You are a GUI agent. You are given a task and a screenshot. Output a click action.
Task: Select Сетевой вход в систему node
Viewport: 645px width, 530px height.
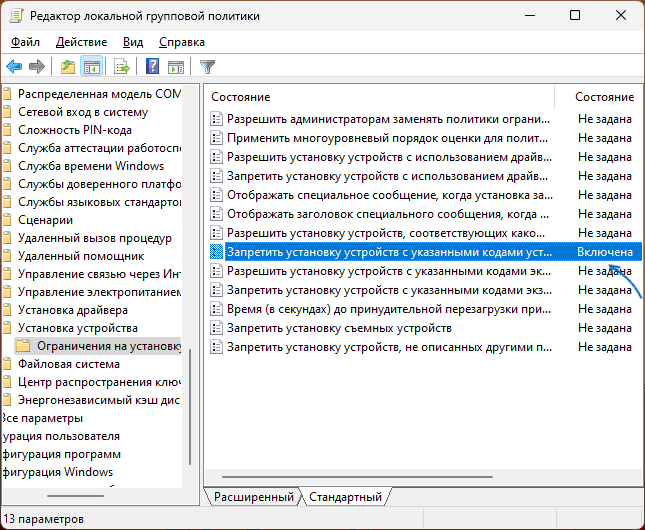[x=83, y=112]
